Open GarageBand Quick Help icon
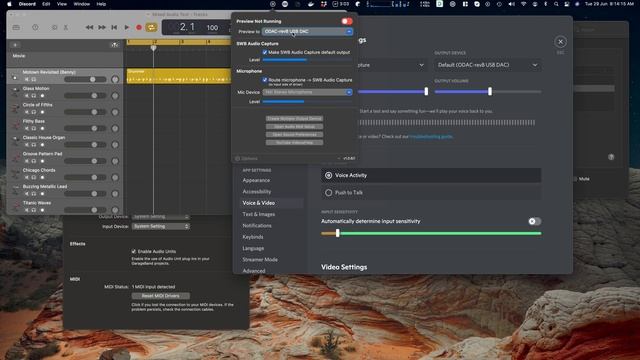This screenshot has width=640, height=360. (x=35, y=27)
